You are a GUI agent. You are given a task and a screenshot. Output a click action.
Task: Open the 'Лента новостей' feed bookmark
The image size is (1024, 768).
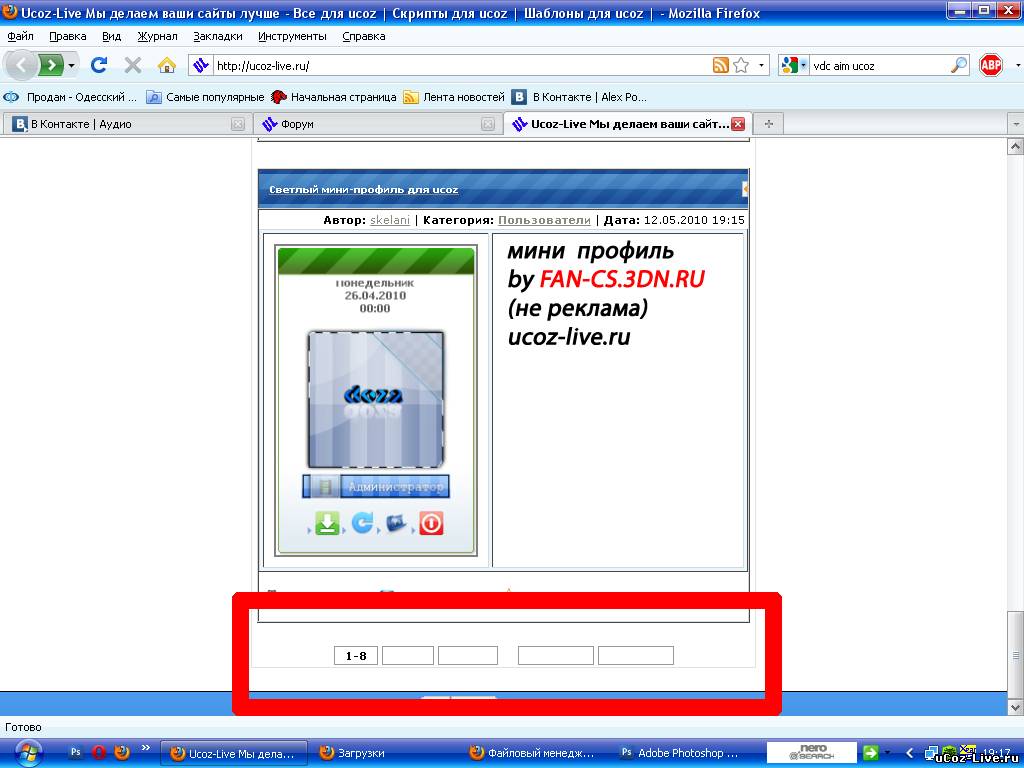pos(455,97)
